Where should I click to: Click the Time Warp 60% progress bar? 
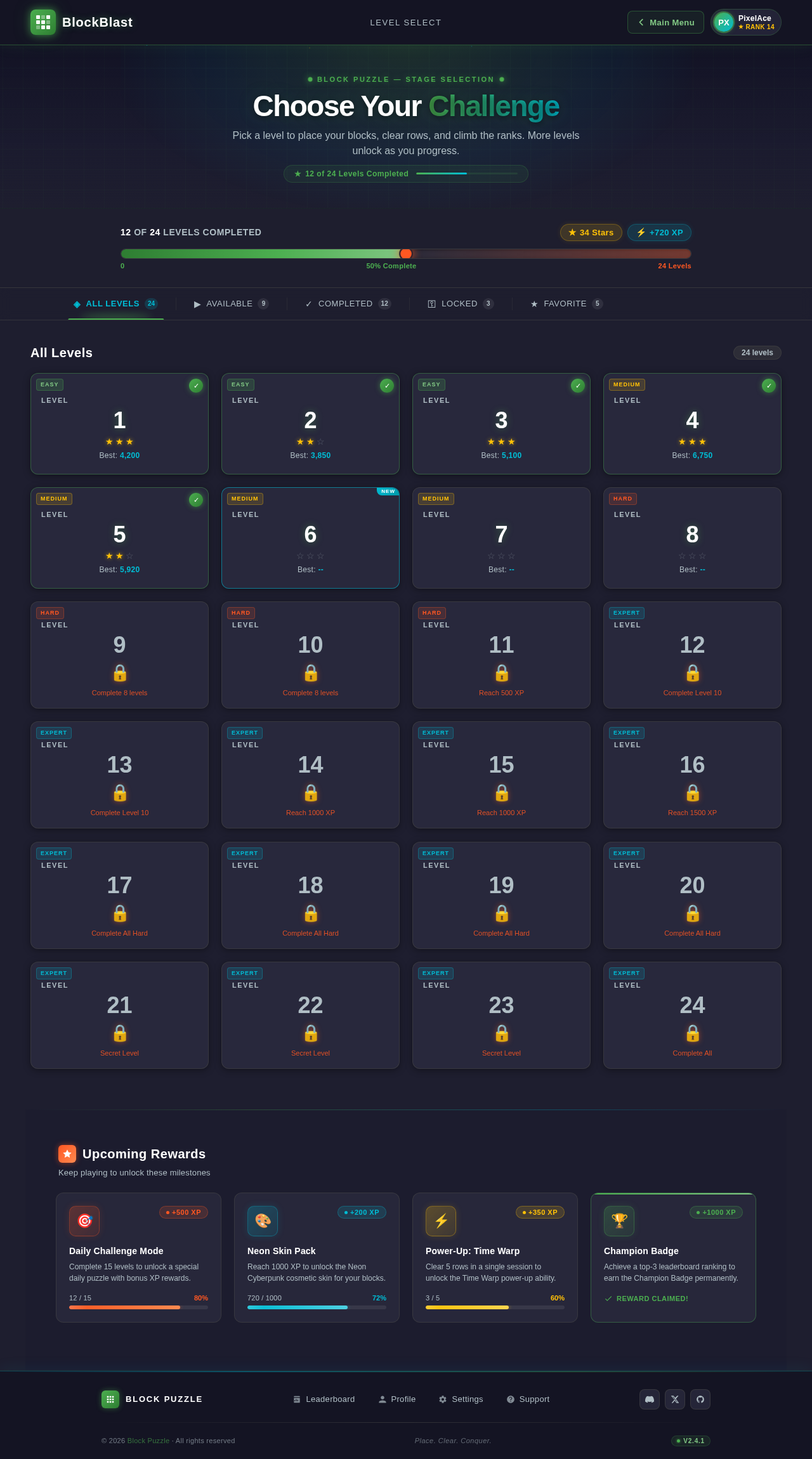pyautogui.click(x=495, y=1307)
